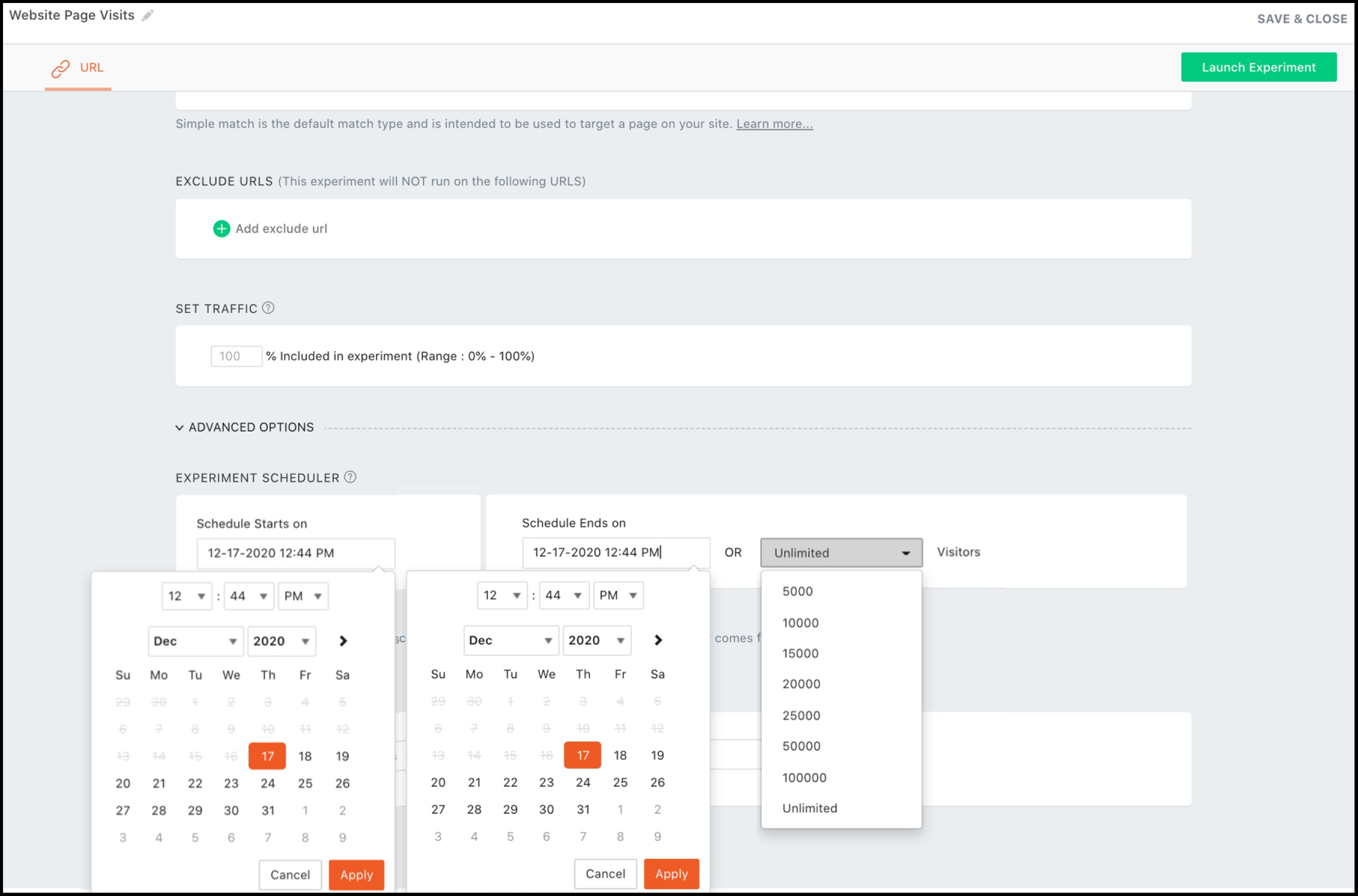Open the Learn more link

[x=774, y=124]
